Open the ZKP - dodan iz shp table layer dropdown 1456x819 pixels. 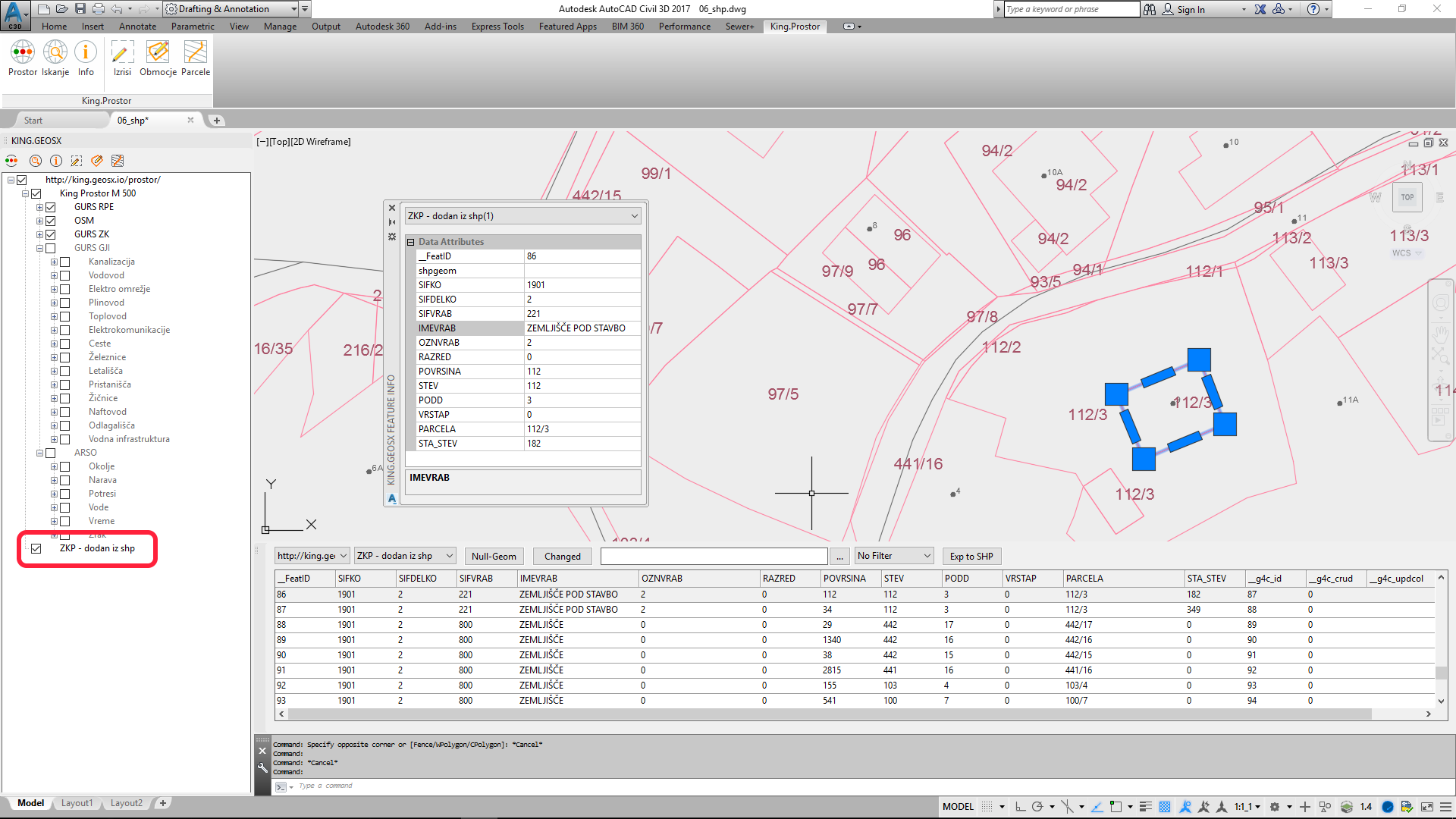click(405, 556)
